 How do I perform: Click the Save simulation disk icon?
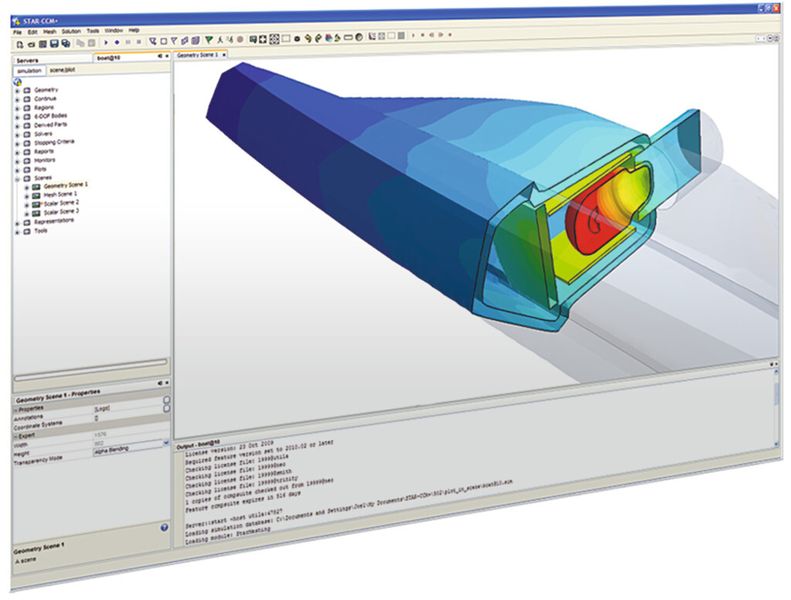click(53, 44)
